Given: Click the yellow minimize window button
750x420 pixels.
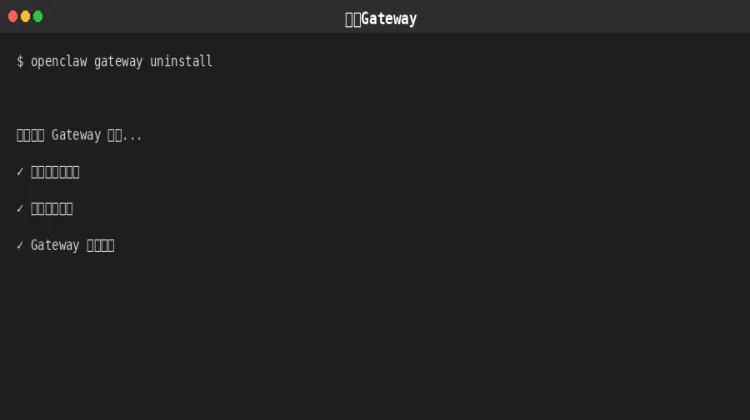Looking at the screenshot, I should pyautogui.click(x=26, y=17).
